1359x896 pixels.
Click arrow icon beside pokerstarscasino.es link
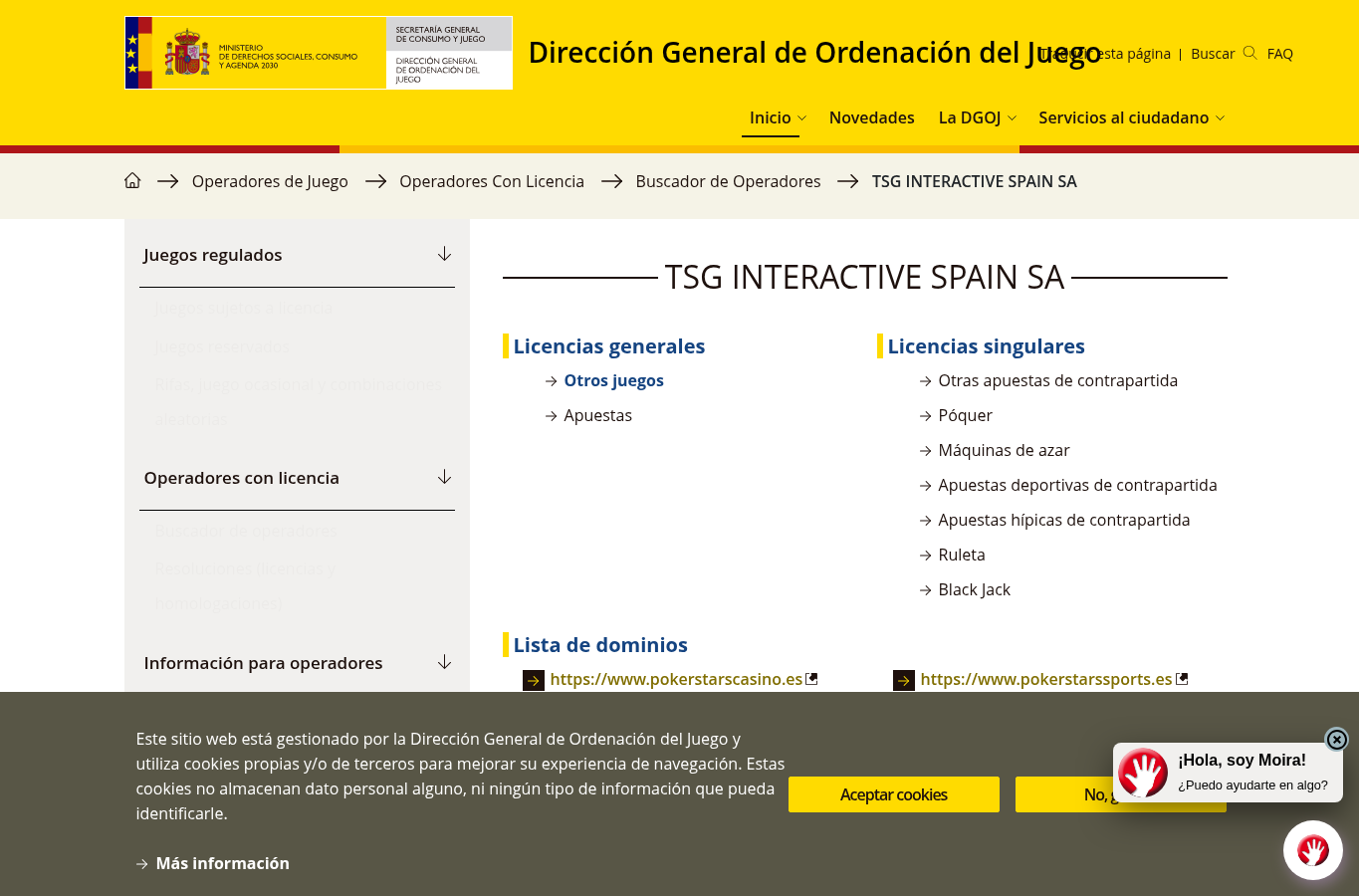[x=534, y=681]
